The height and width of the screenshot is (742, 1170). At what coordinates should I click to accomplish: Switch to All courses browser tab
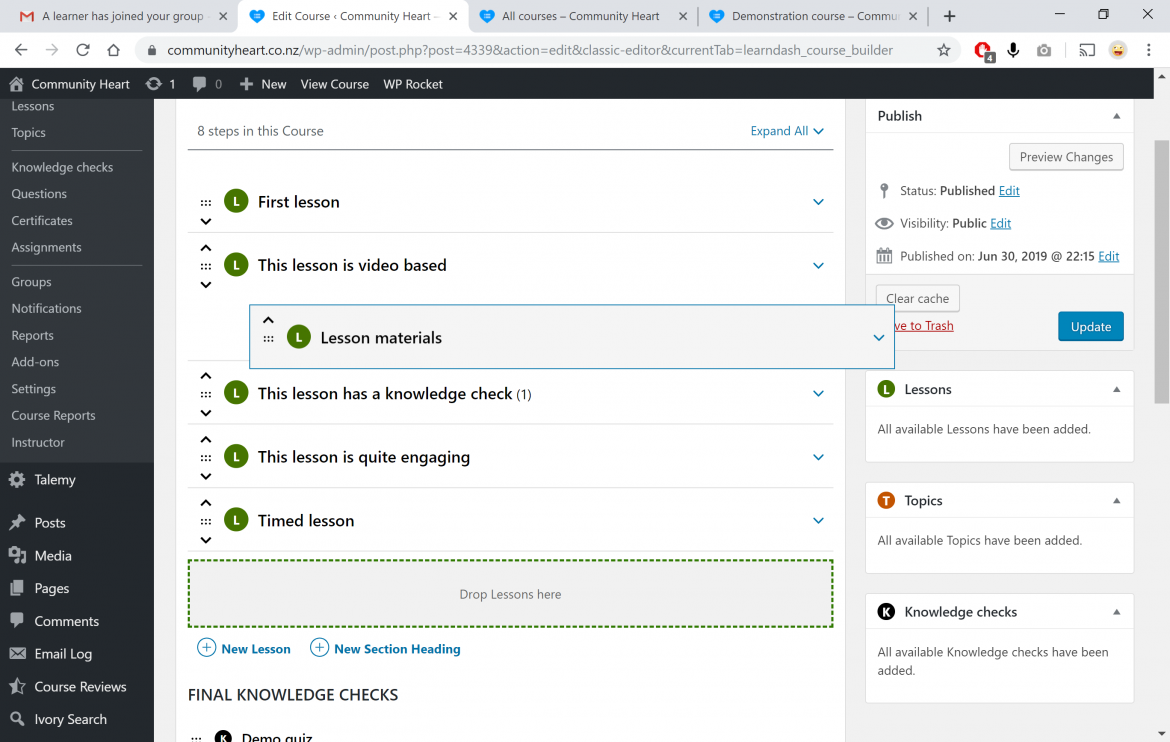point(582,16)
